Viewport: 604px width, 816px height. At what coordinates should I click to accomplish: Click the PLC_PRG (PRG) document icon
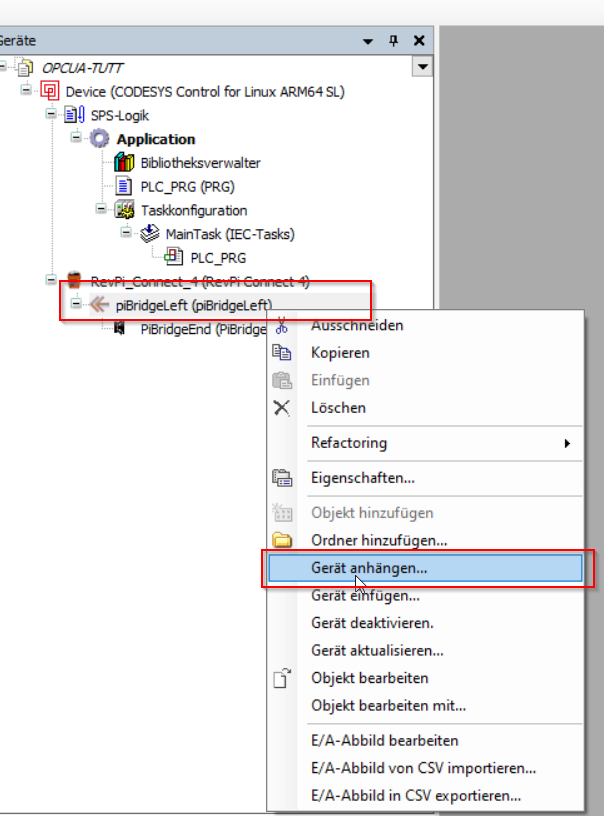[124, 186]
